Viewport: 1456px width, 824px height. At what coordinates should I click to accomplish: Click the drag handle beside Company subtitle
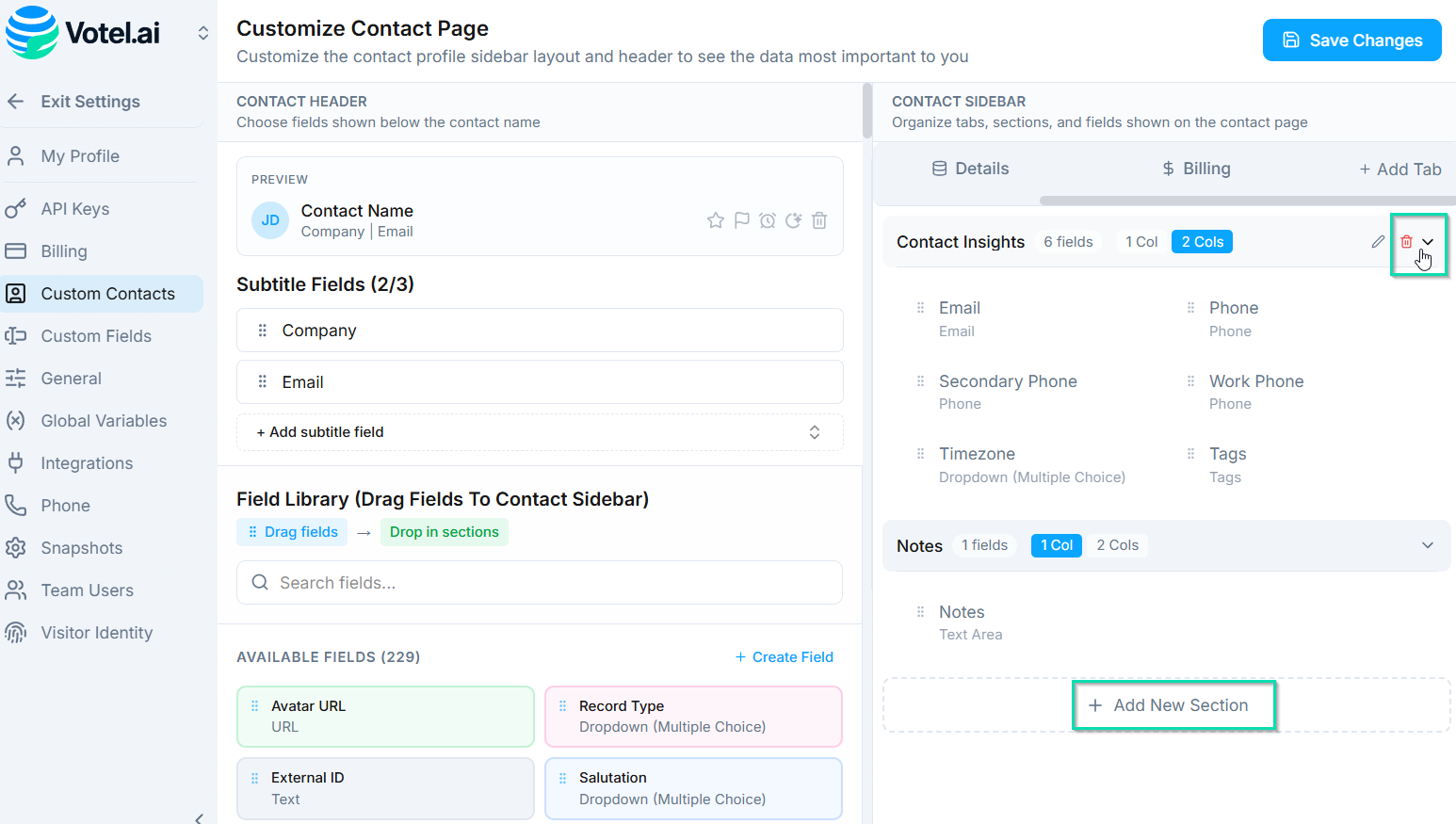(263, 331)
